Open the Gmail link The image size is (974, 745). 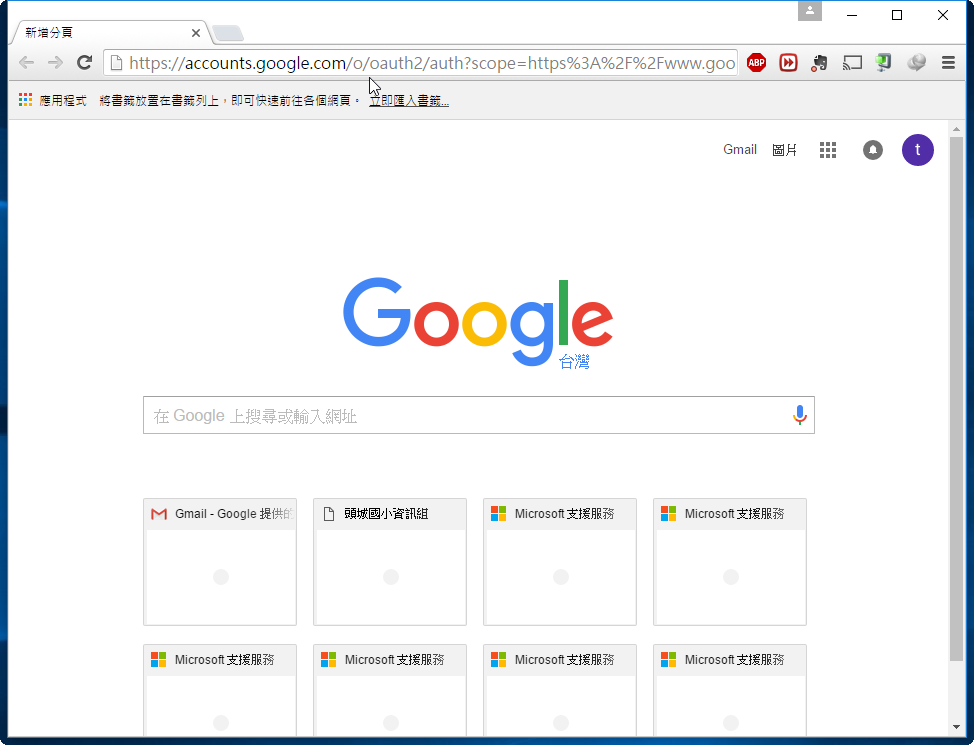pyautogui.click(x=739, y=150)
